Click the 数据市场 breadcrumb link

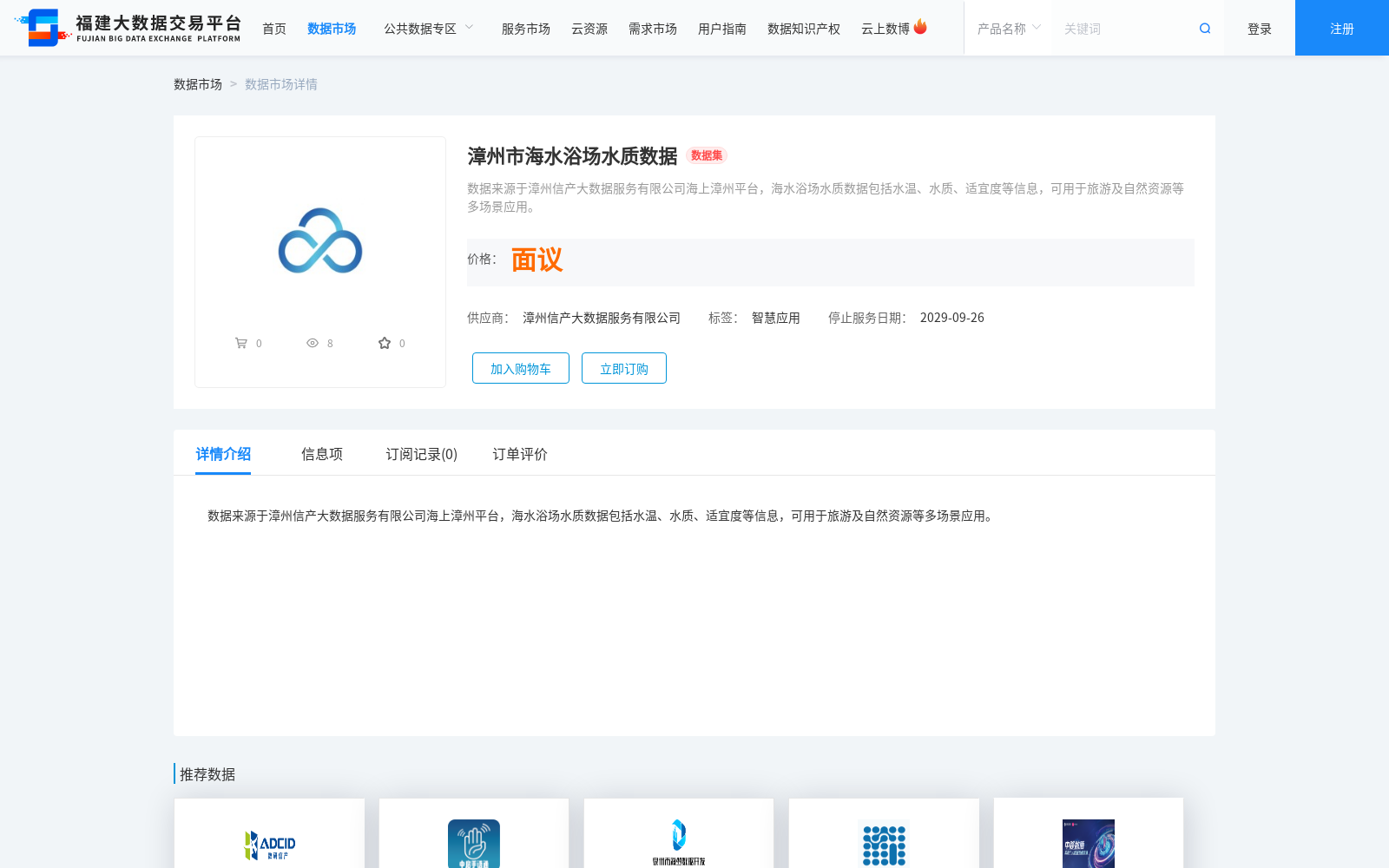pyautogui.click(x=198, y=84)
